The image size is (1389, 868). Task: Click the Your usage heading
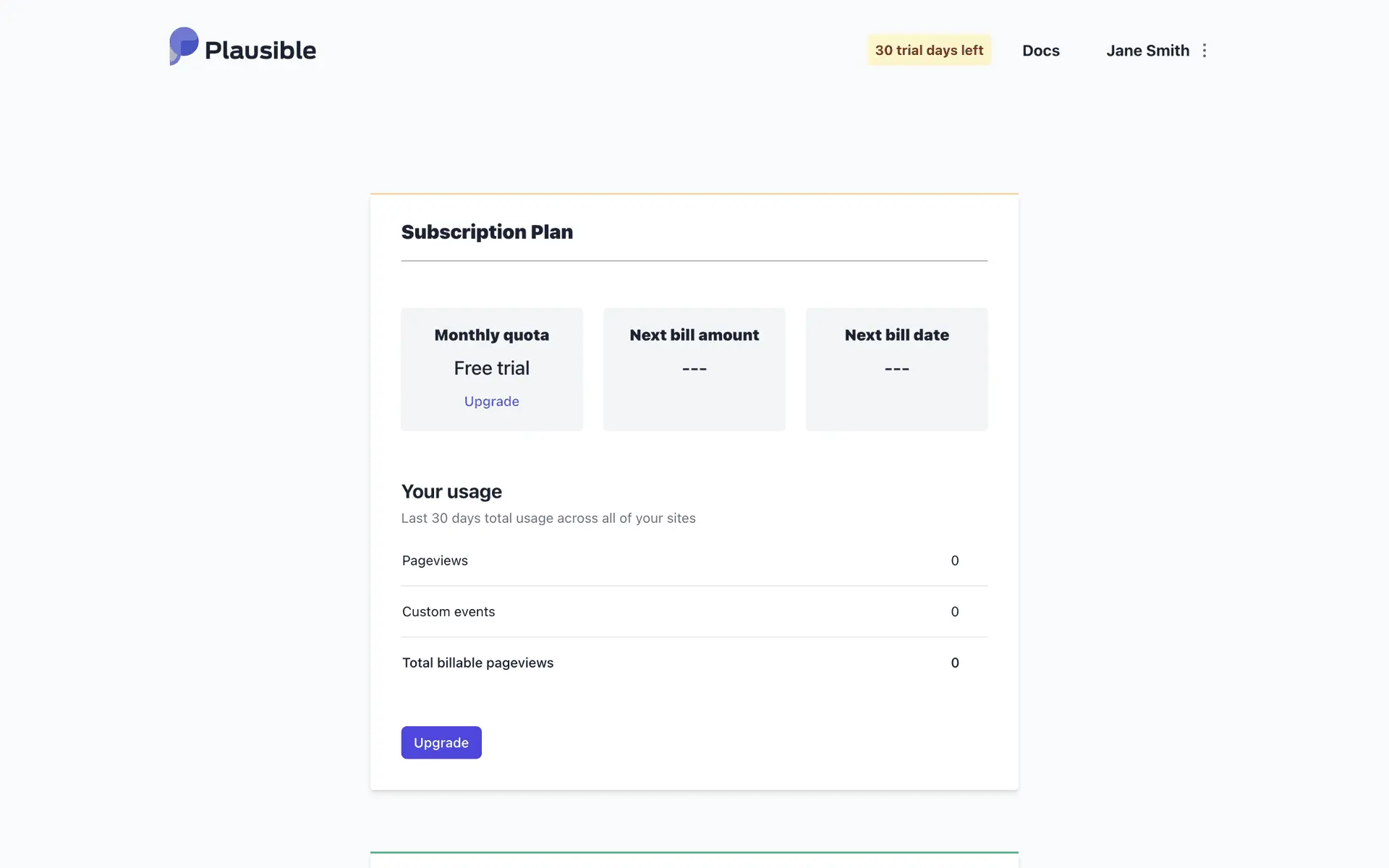click(451, 492)
